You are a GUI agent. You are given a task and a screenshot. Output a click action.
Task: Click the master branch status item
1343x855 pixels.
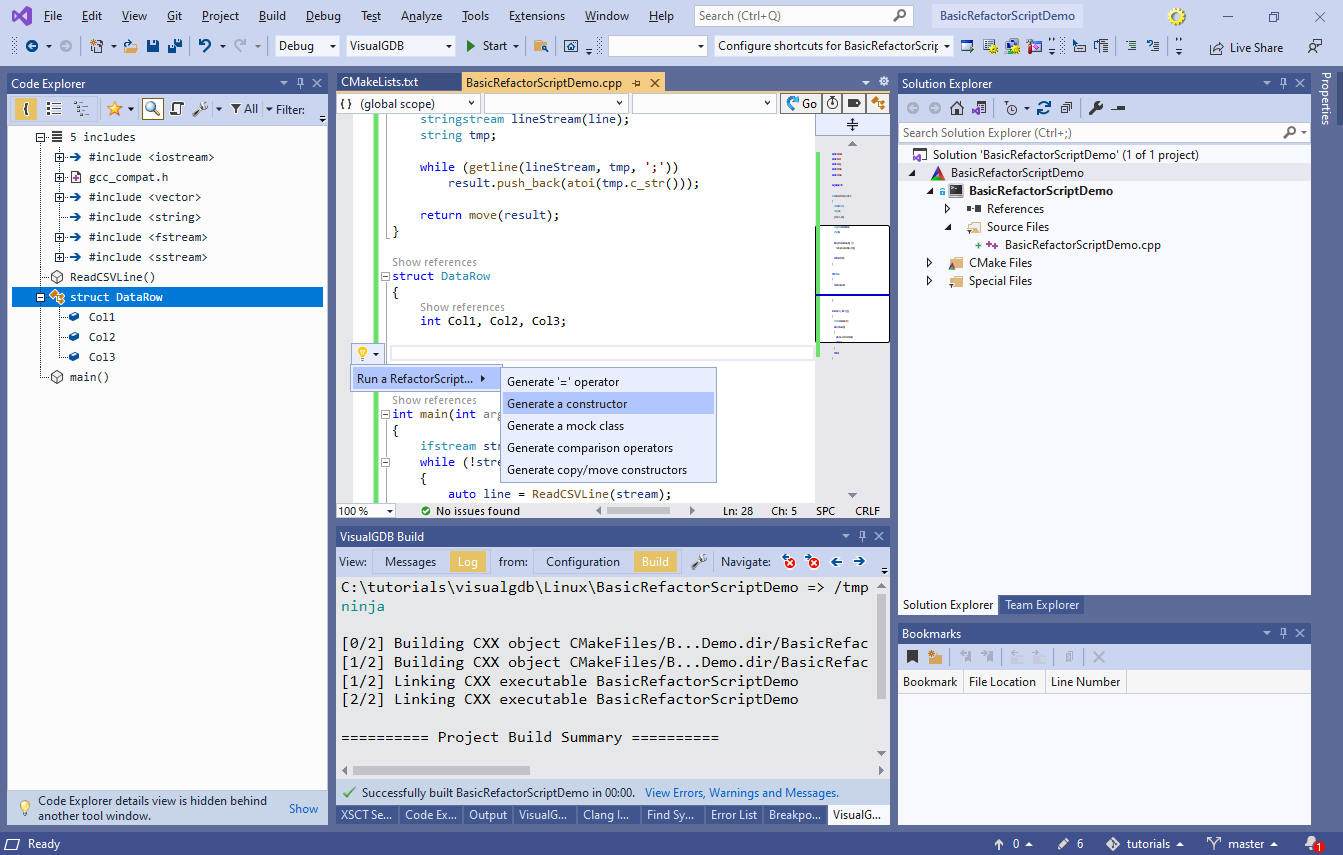coord(1241,844)
